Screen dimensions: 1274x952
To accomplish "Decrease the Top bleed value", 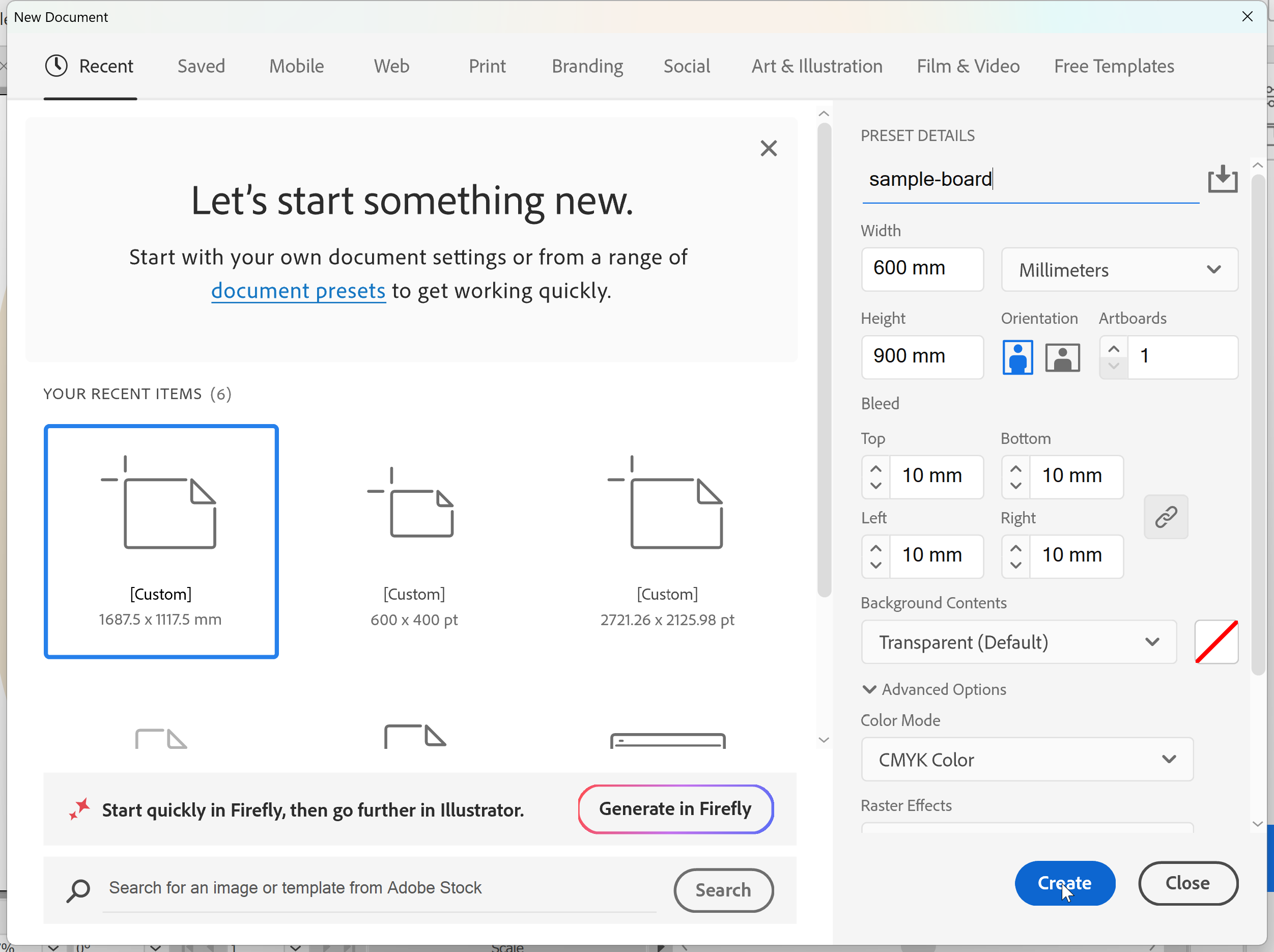I will 875,486.
